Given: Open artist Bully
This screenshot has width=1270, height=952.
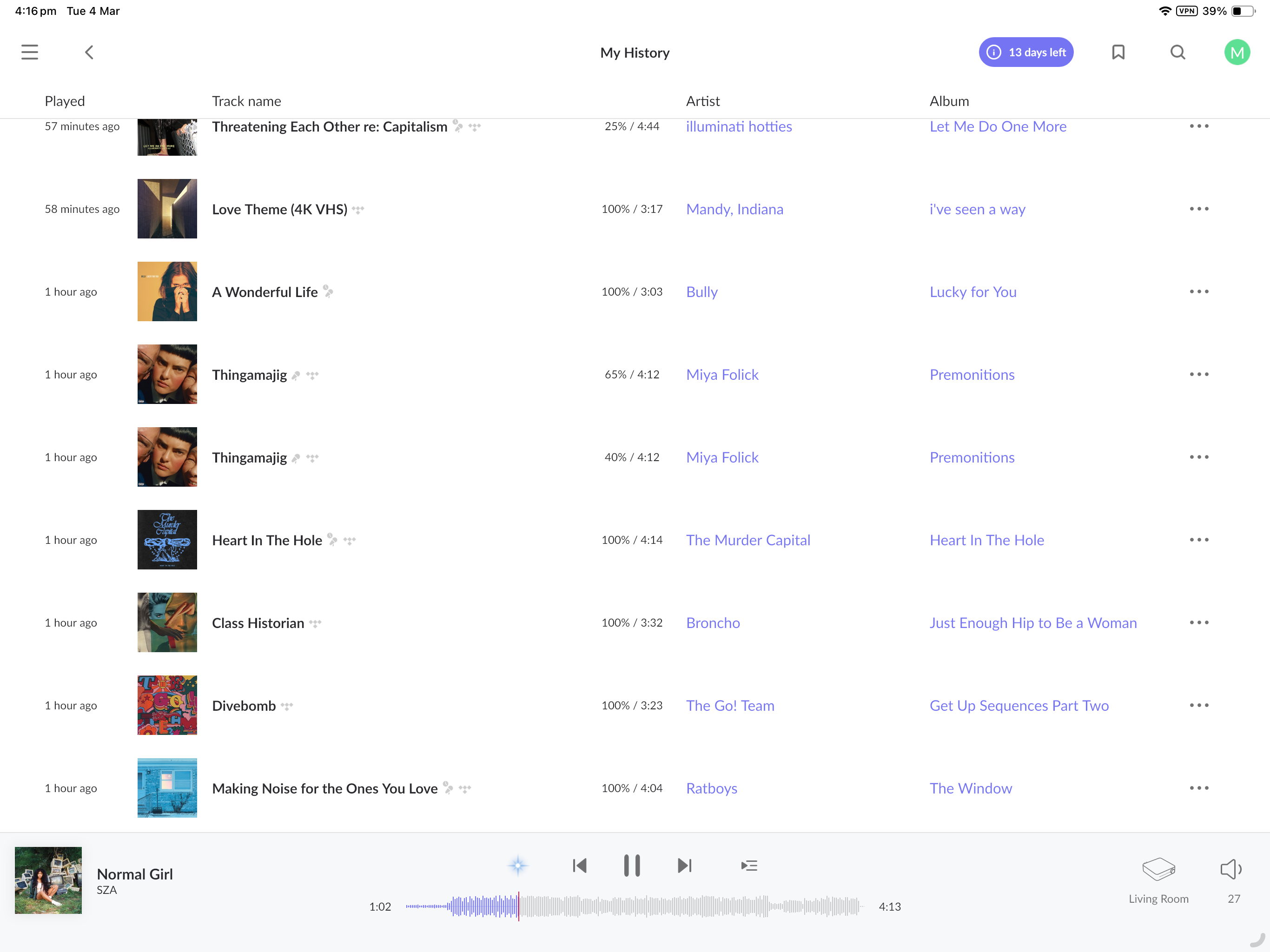Looking at the screenshot, I should click(701, 291).
